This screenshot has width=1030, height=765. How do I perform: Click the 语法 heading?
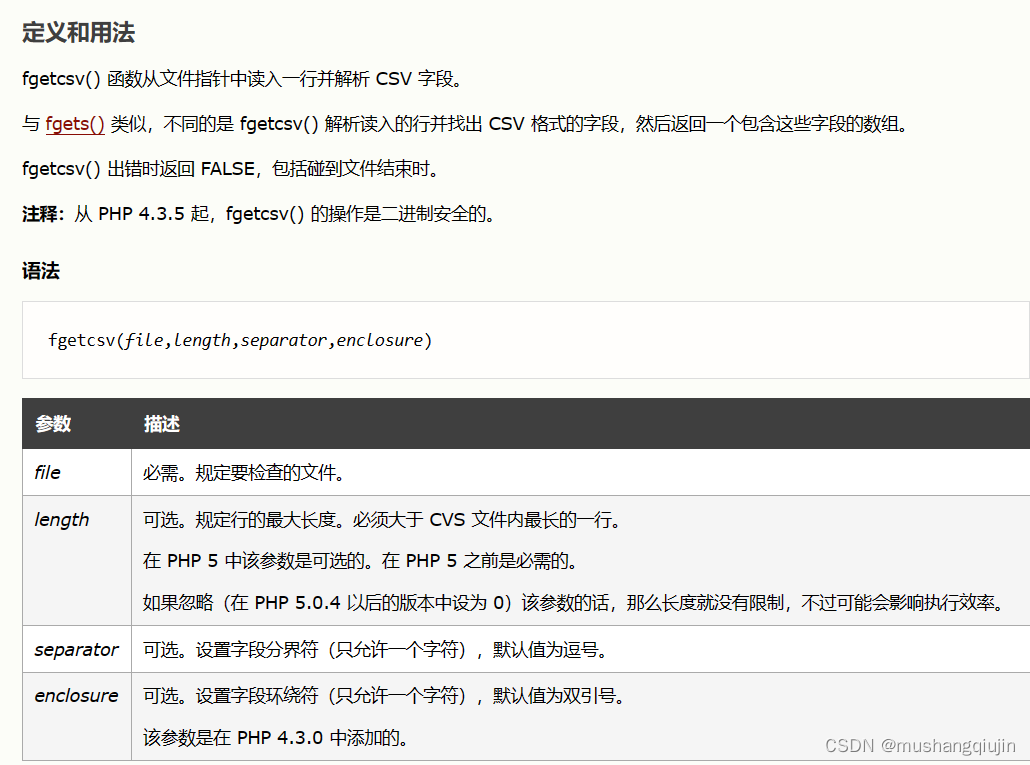pos(41,271)
